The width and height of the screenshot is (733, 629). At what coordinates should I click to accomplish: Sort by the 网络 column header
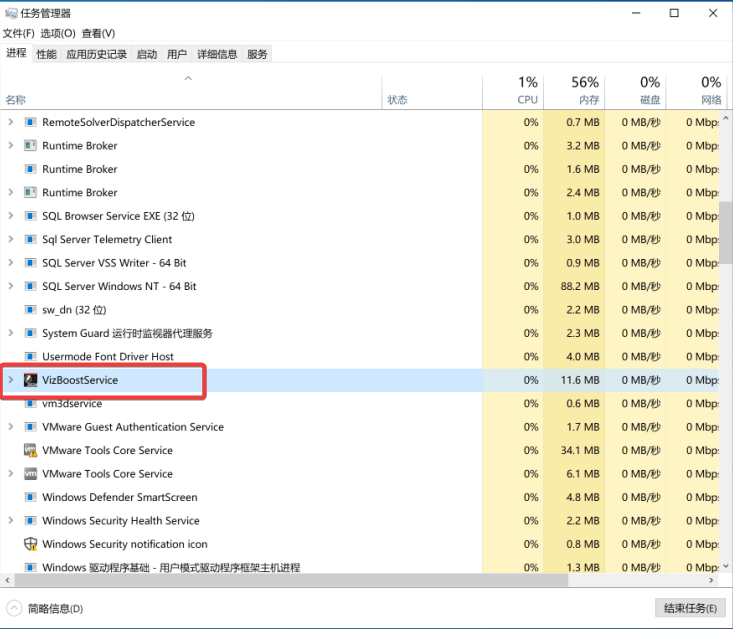click(x=695, y=92)
